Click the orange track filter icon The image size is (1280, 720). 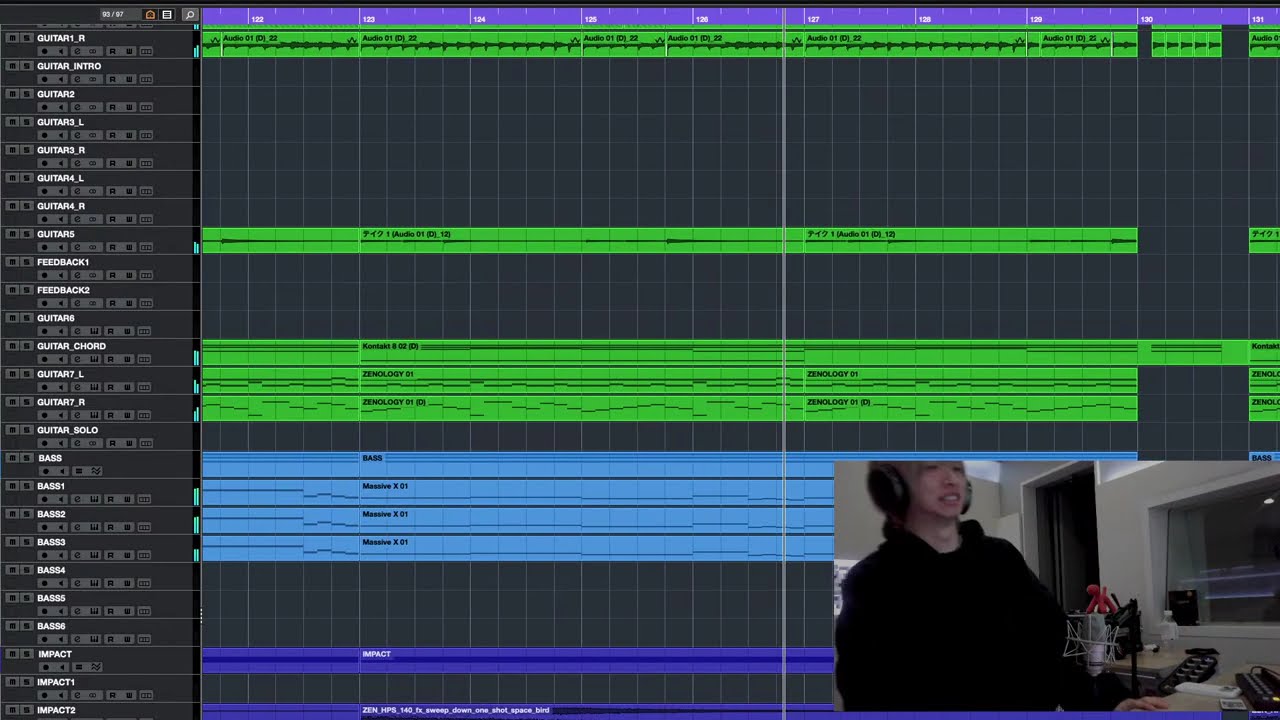pyautogui.click(x=150, y=15)
